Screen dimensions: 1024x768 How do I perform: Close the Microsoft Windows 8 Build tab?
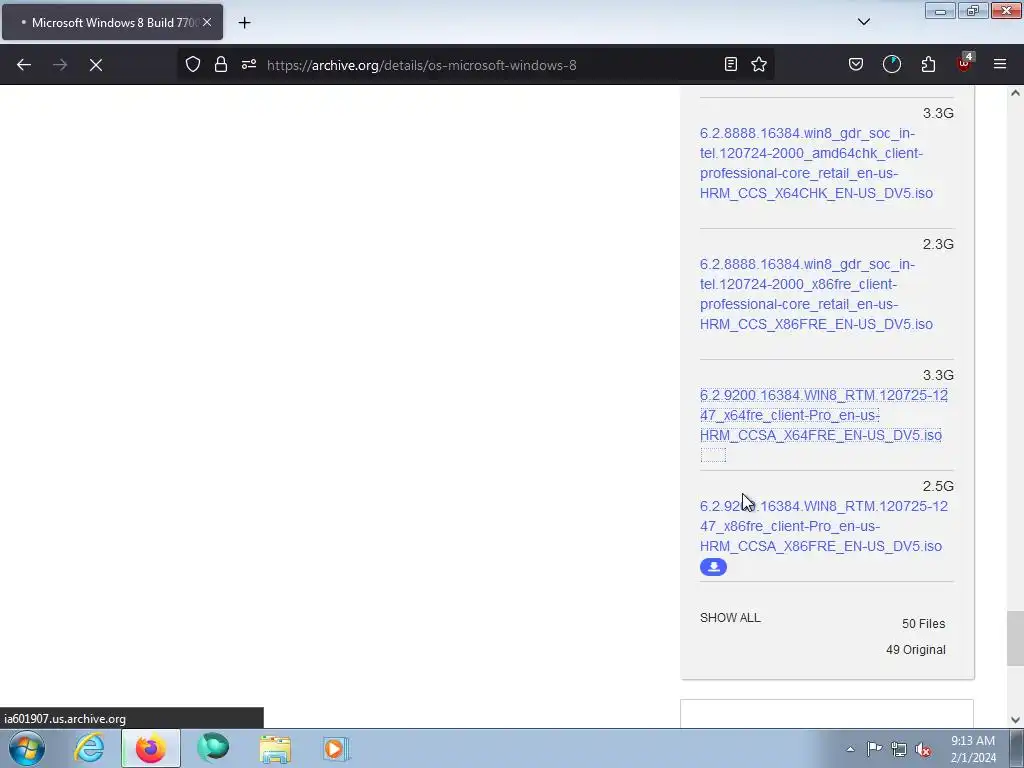pos(207,22)
